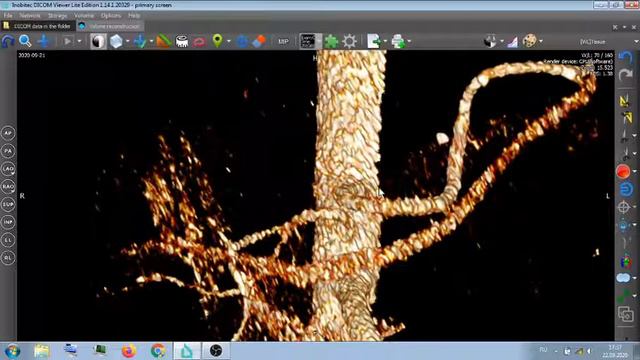Click the LAO view orientation button
Viewport: 640px width, 360px height.
[x=8, y=169]
